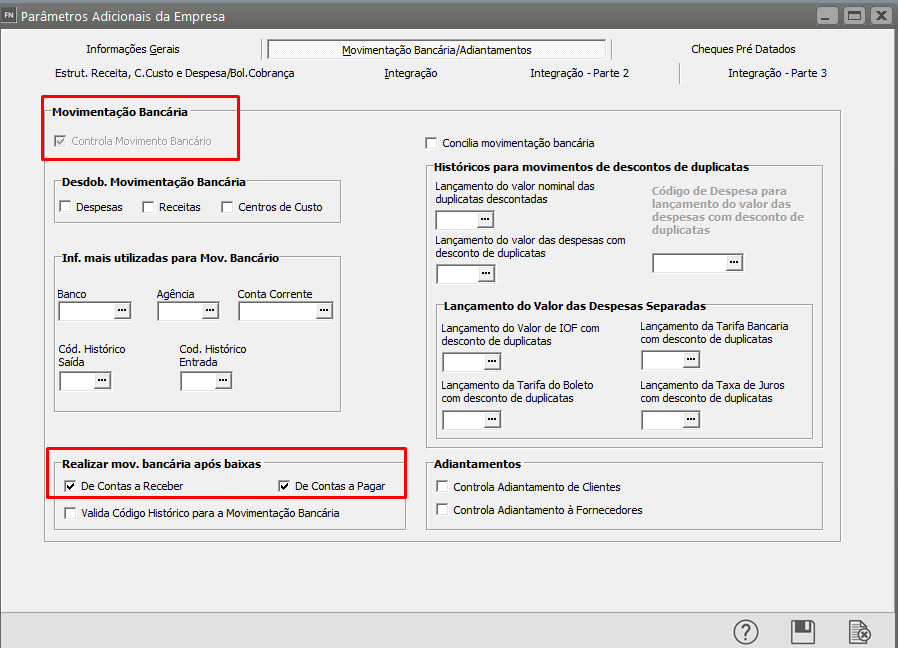Open lookup button for Conta Corrente field
Image resolution: width=898 pixels, height=648 pixels.
coord(324,311)
